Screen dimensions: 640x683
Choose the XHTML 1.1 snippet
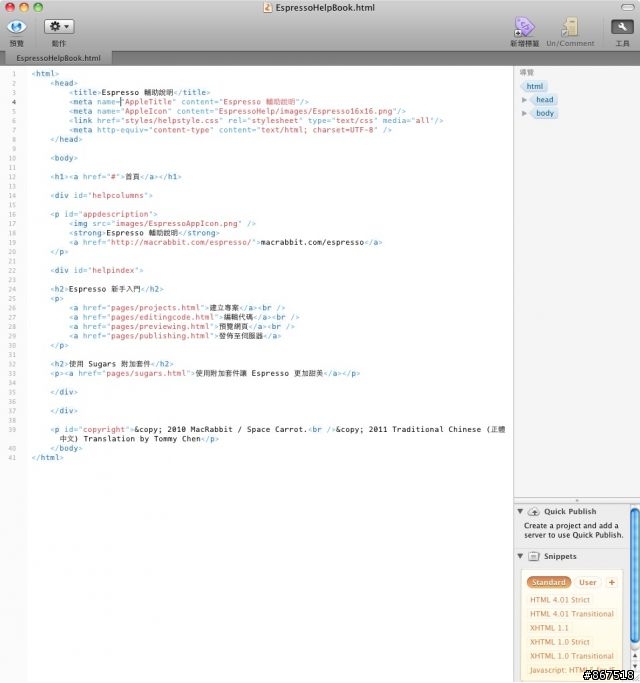(549, 628)
